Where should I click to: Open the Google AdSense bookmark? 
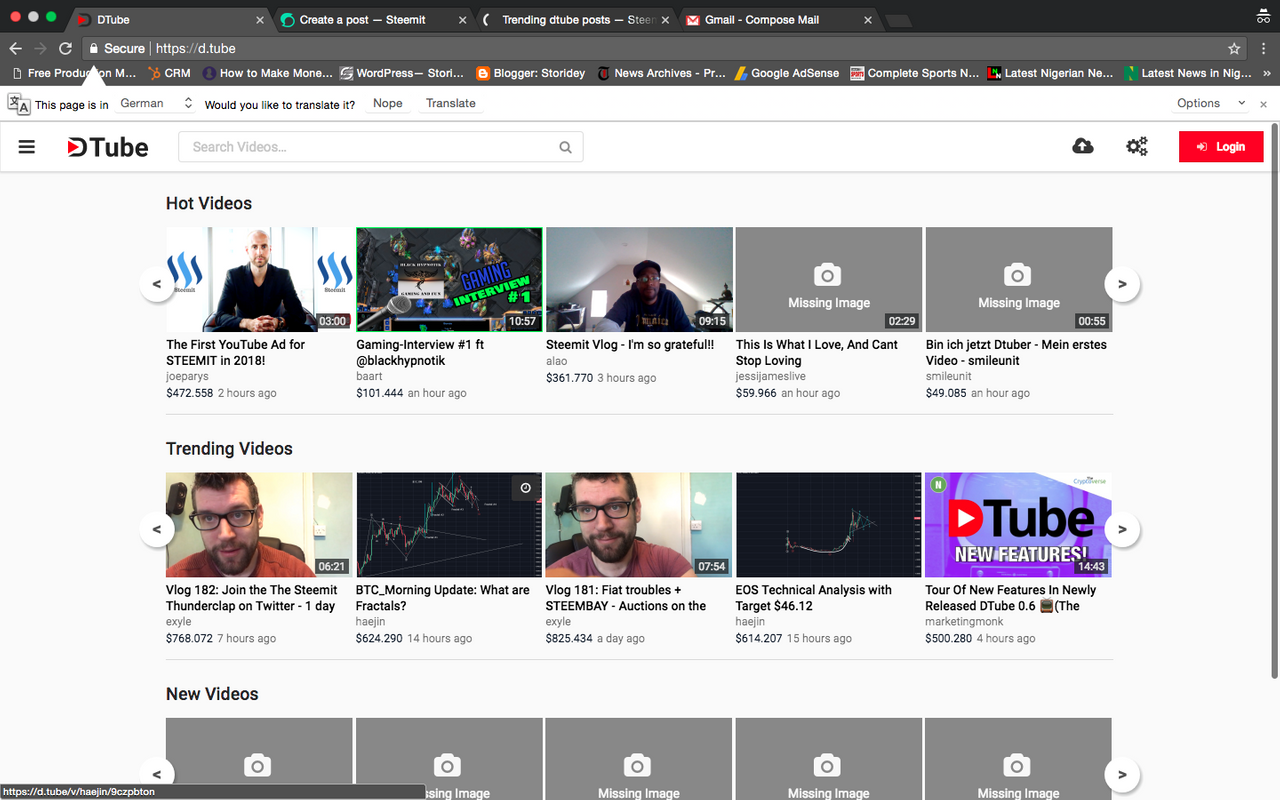click(x=786, y=73)
